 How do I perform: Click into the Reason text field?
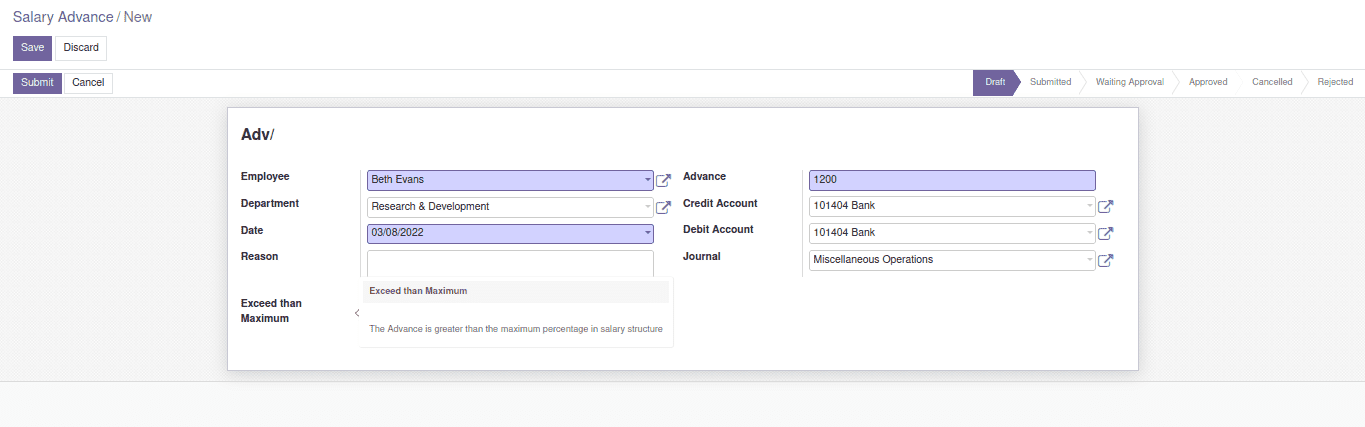tap(510, 263)
